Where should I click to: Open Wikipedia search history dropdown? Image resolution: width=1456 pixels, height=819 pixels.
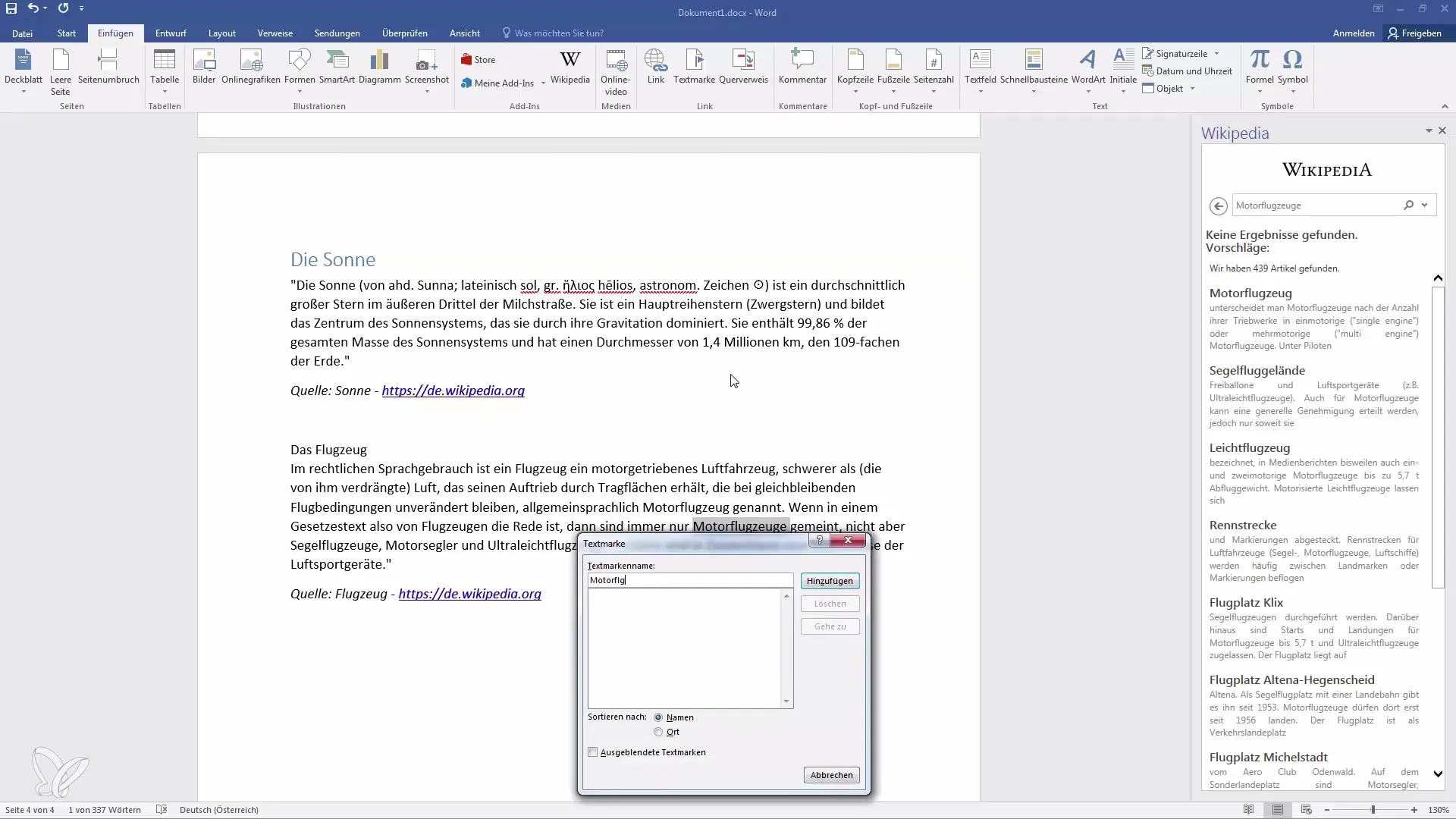tap(1424, 205)
